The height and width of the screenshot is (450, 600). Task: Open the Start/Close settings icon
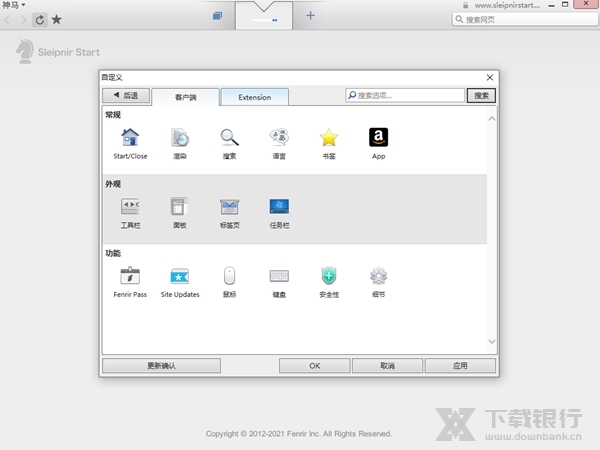tap(130, 139)
